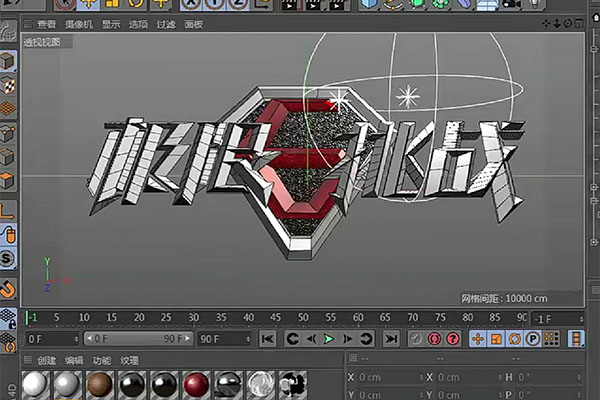Viewport: 600px width, 400px height.
Task: Click Keyframe Selection question mark button
Action: (453, 339)
